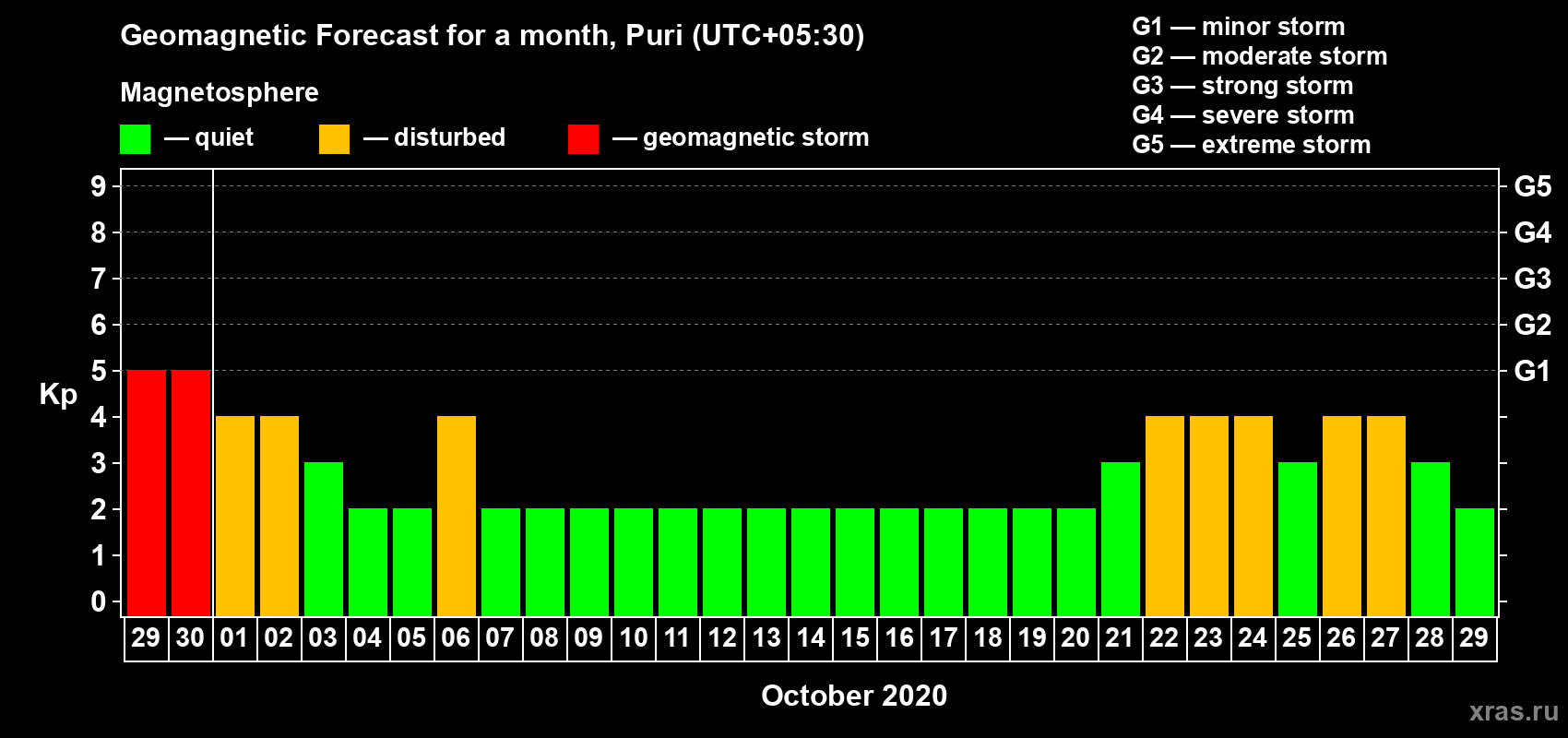
Task: Click the green bar for October 21
Action: pyautogui.click(x=1121, y=540)
